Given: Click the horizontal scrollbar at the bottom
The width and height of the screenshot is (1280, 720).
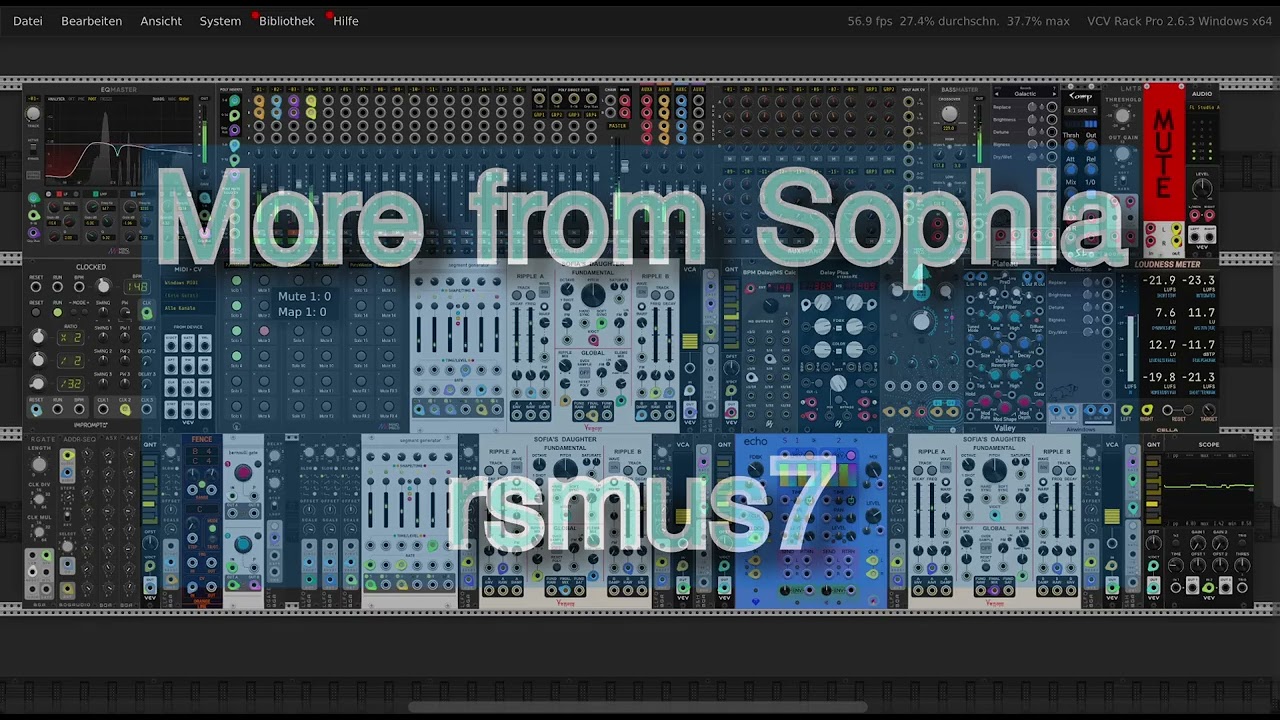Looking at the screenshot, I should tap(638, 707).
